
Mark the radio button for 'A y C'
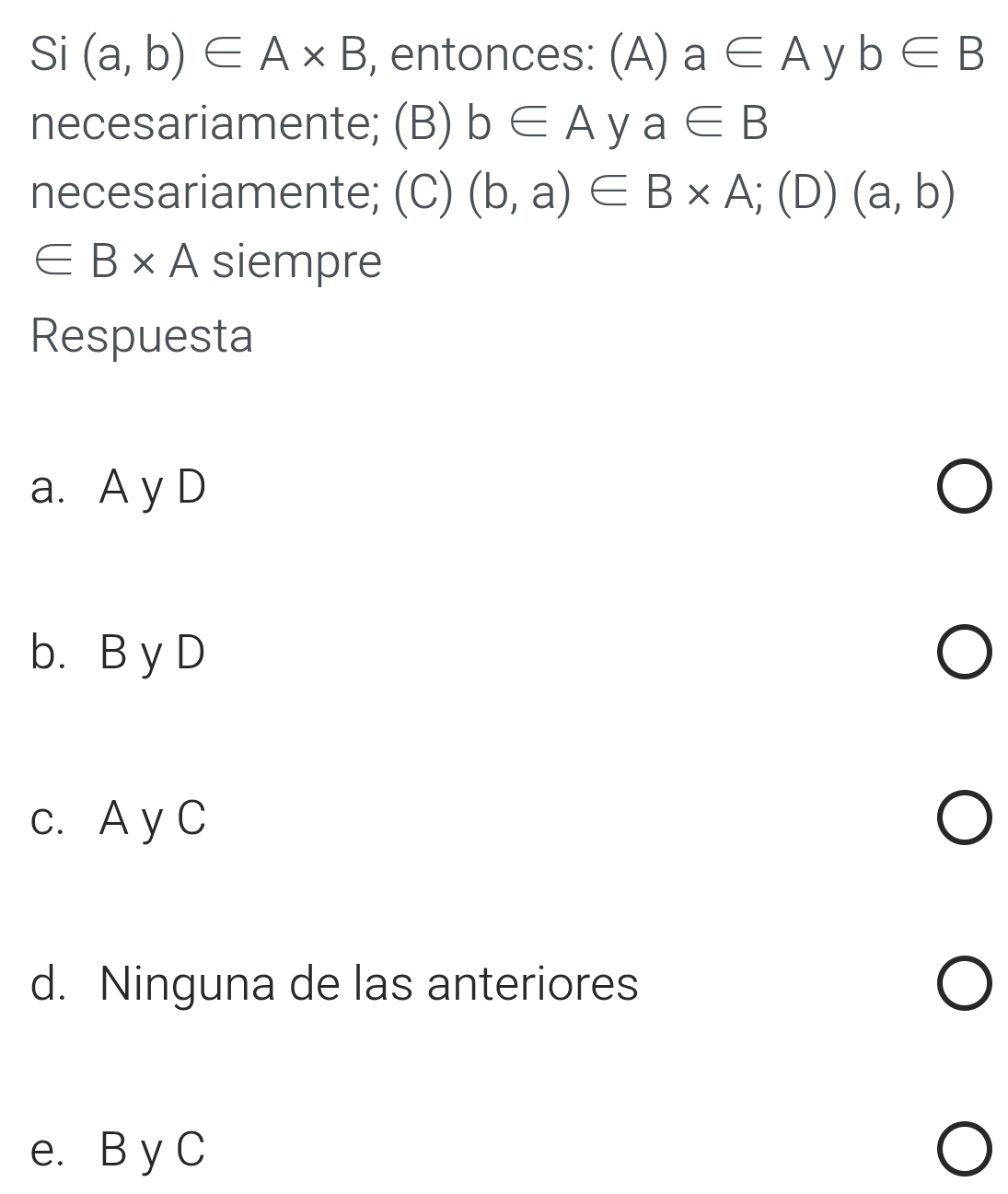[x=965, y=818]
